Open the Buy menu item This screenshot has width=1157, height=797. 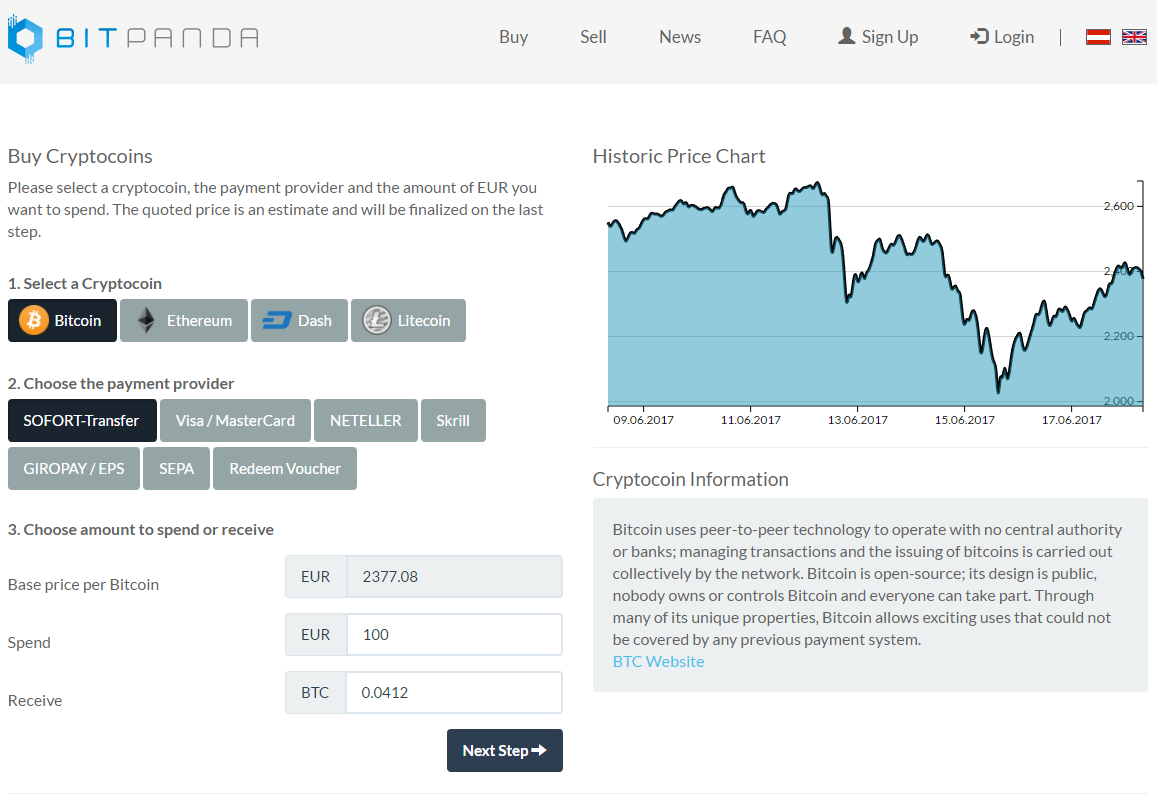tap(514, 37)
